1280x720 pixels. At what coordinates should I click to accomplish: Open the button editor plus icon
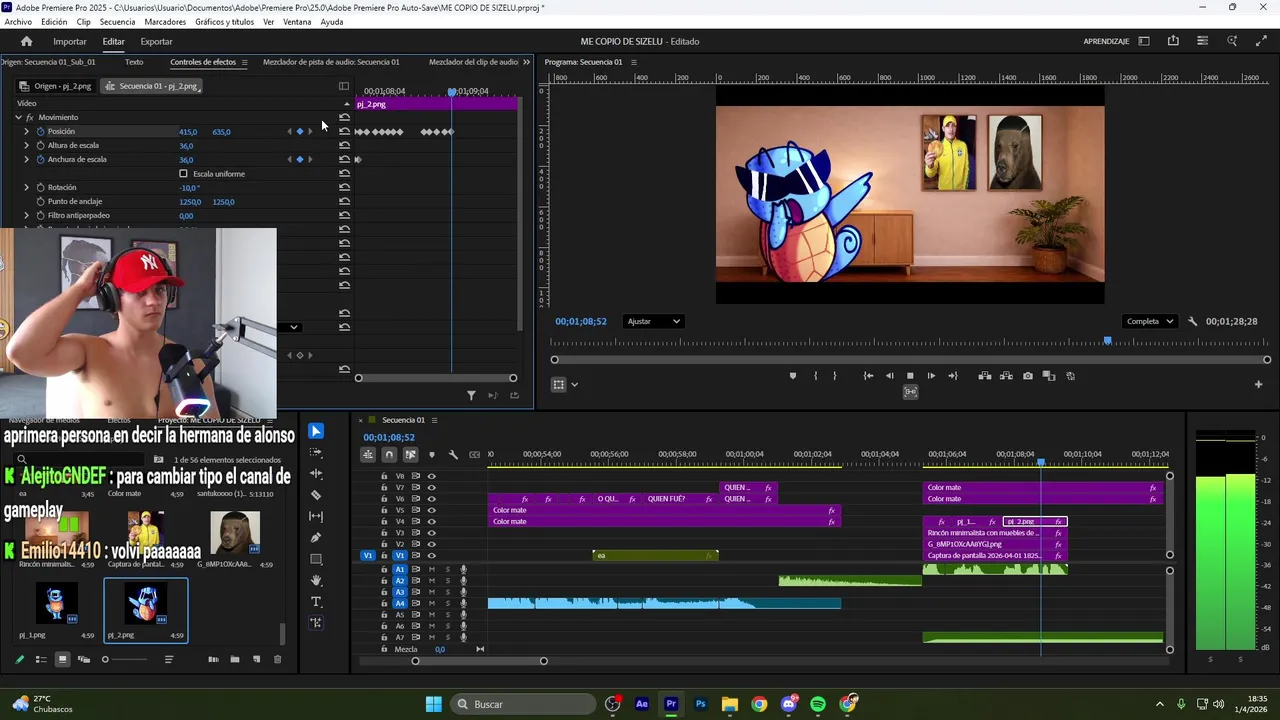click(x=1258, y=384)
